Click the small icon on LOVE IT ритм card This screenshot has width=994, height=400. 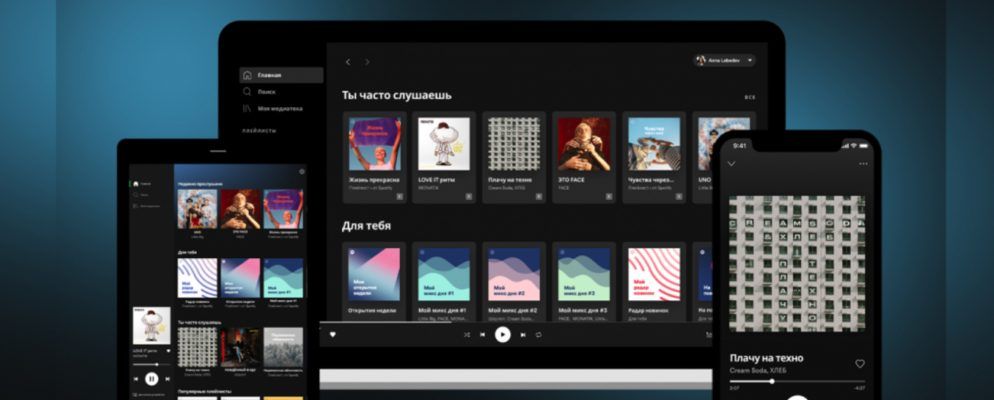pyautogui.click(x=469, y=197)
